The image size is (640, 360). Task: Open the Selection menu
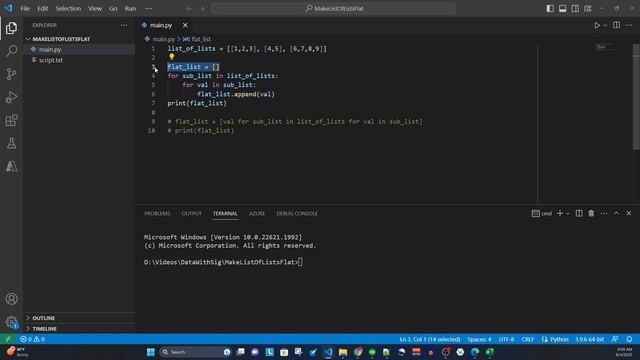point(68,9)
